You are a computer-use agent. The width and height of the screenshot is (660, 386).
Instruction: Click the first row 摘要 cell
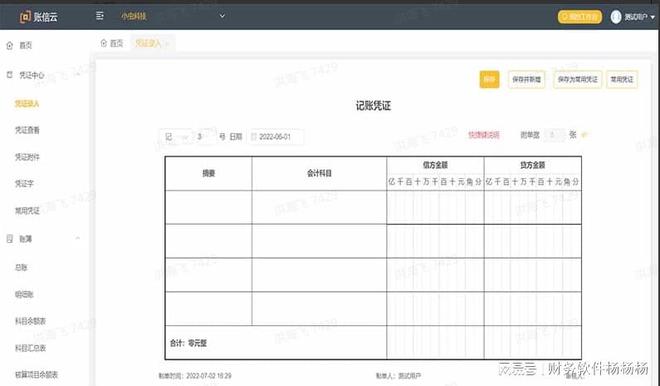coord(209,207)
